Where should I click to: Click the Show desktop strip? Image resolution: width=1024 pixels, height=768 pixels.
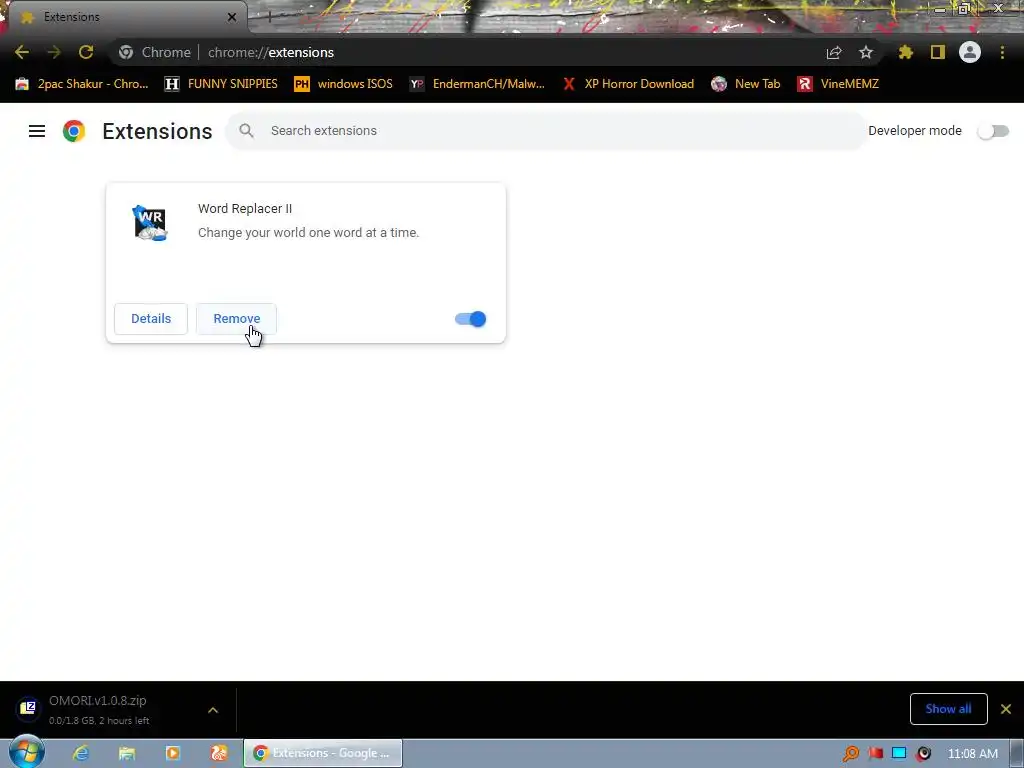(1017, 753)
